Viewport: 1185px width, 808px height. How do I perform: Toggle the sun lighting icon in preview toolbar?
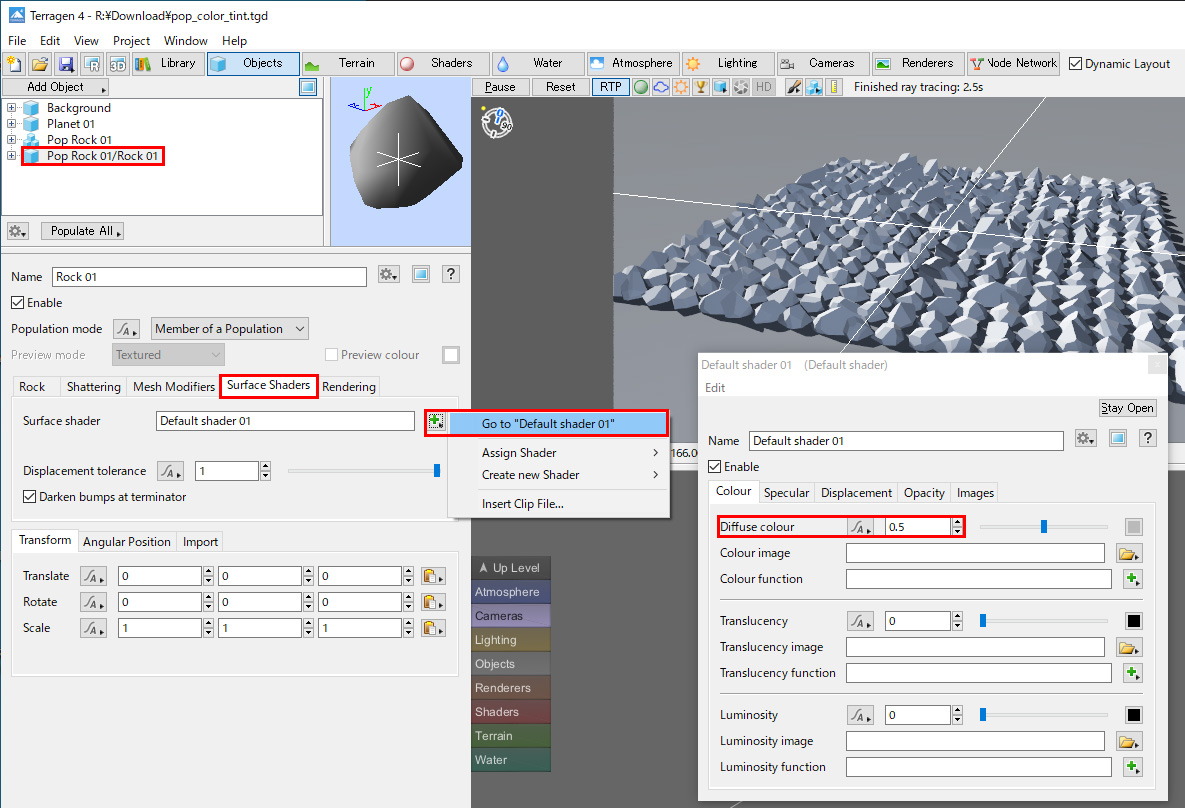click(681, 87)
